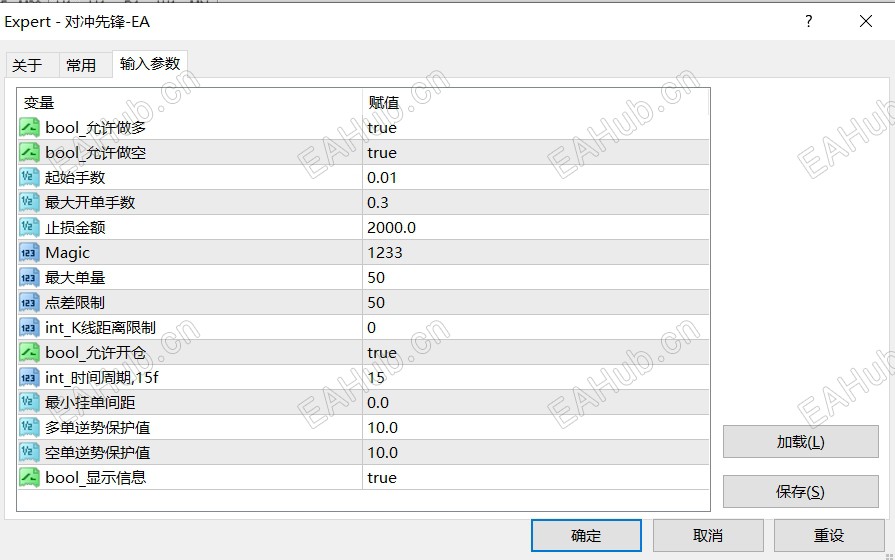Screen dimensions: 895x560
Task: Select the true value of bool_允许做空
Action: point(382,152)
